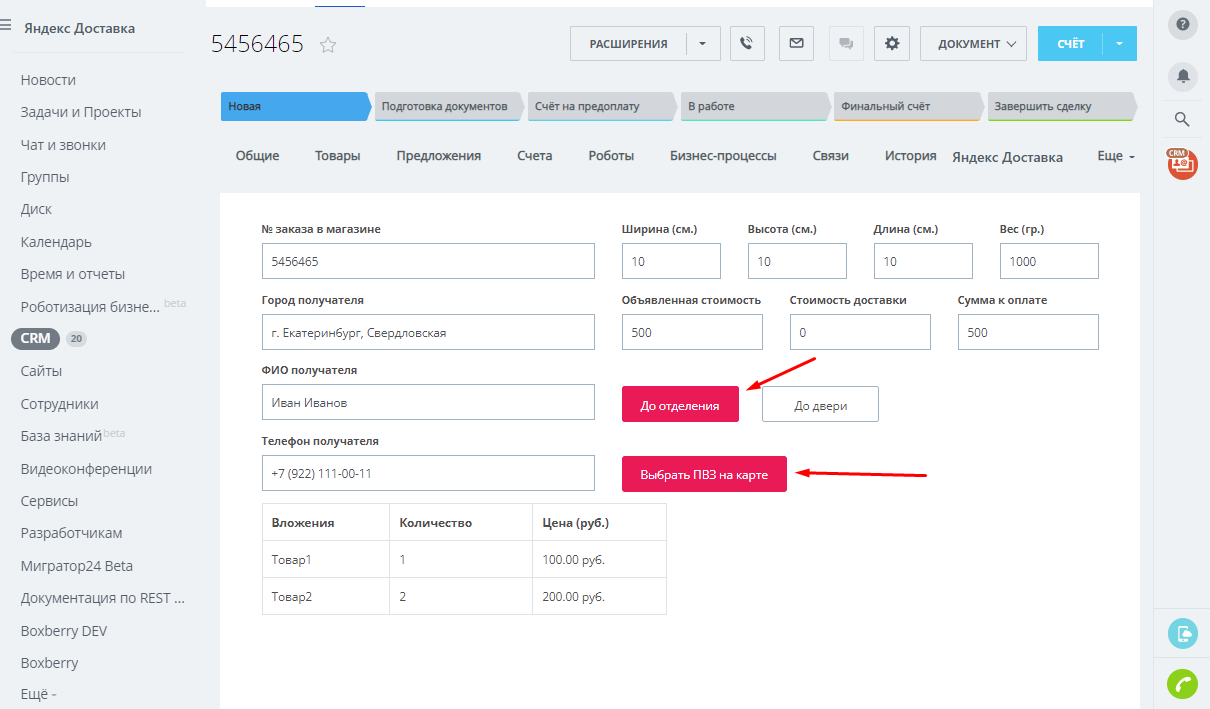
Task: Click the ФИО получателя field
Action: [428, 403]
